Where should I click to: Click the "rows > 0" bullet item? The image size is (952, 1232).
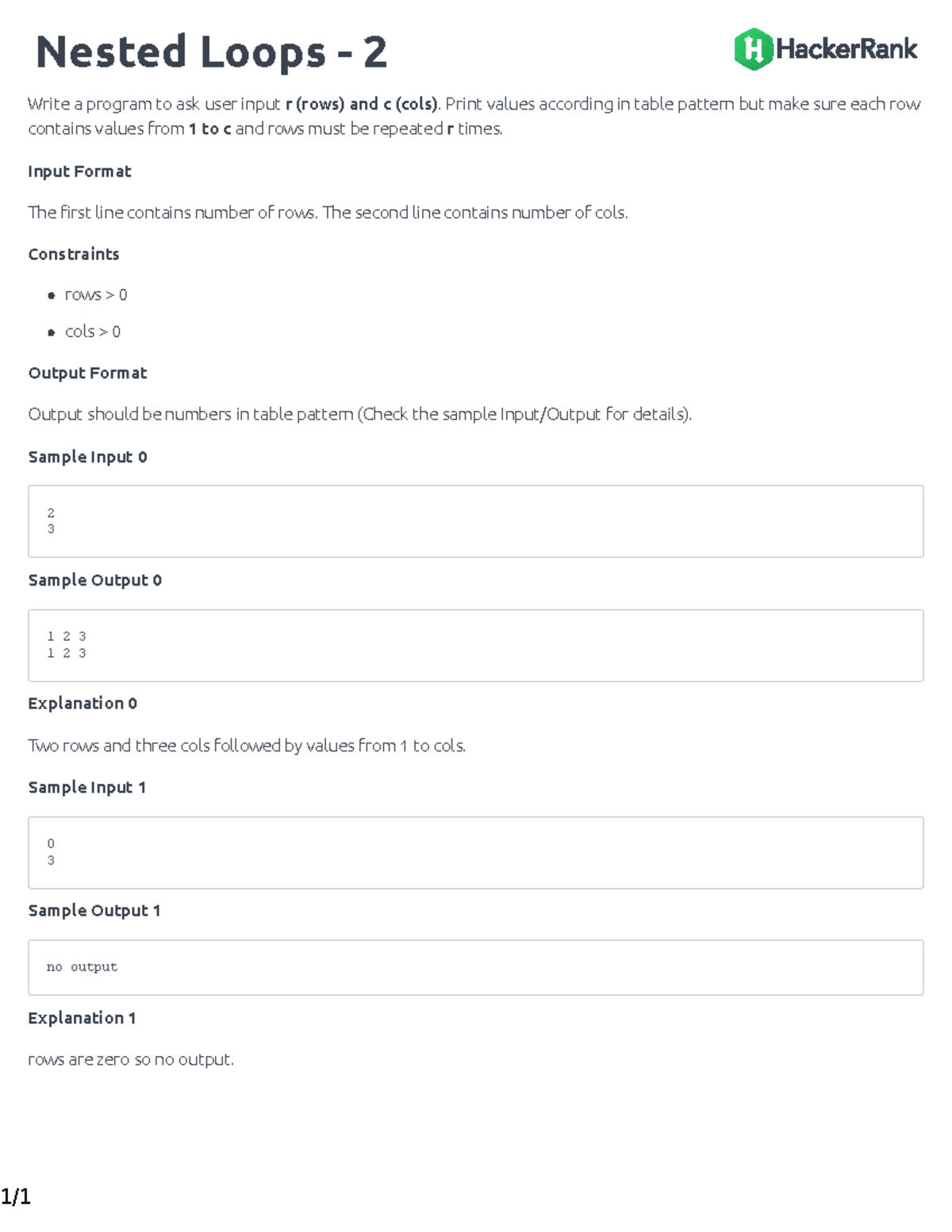click(x=95, y=295)
